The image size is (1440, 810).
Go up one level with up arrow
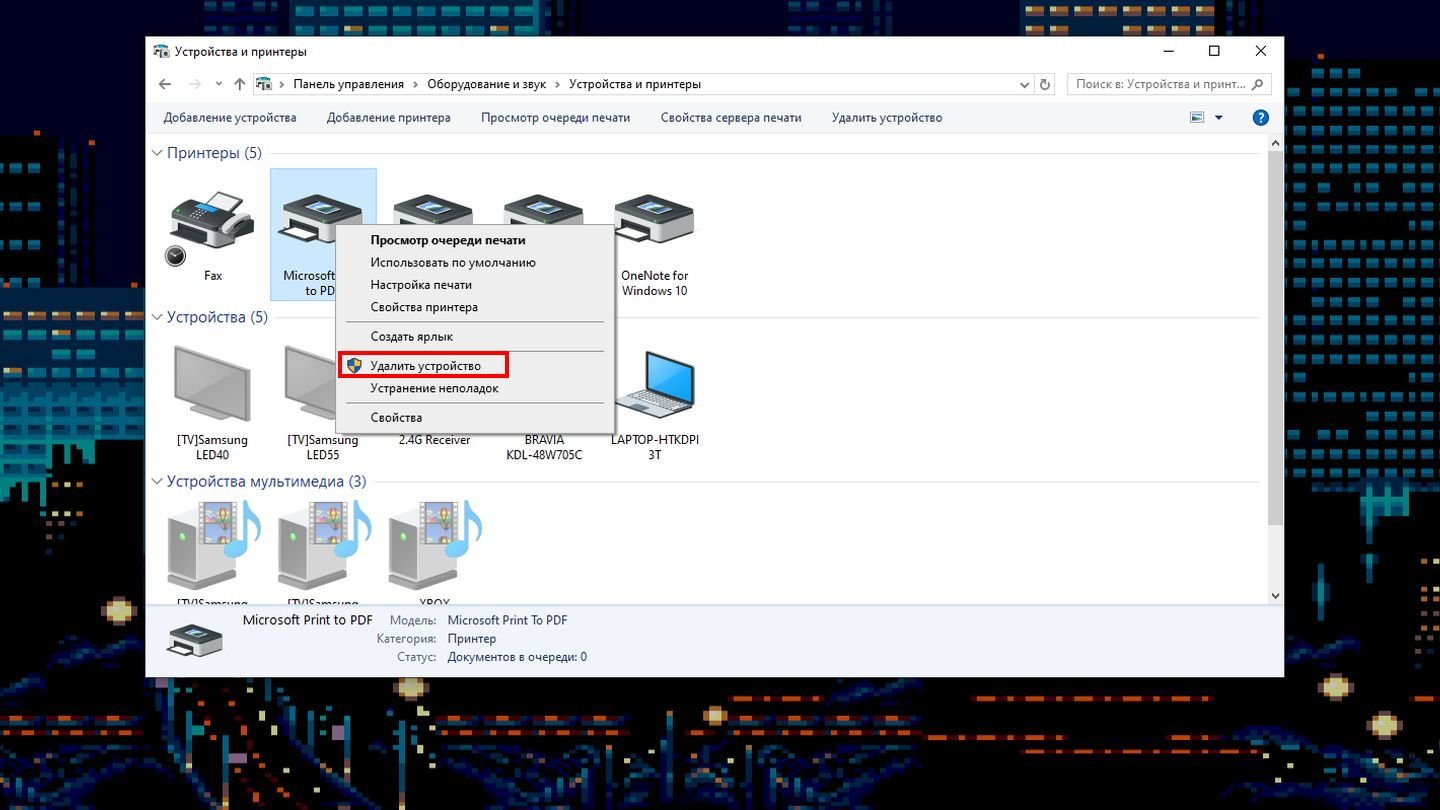(x=239, y=84)
